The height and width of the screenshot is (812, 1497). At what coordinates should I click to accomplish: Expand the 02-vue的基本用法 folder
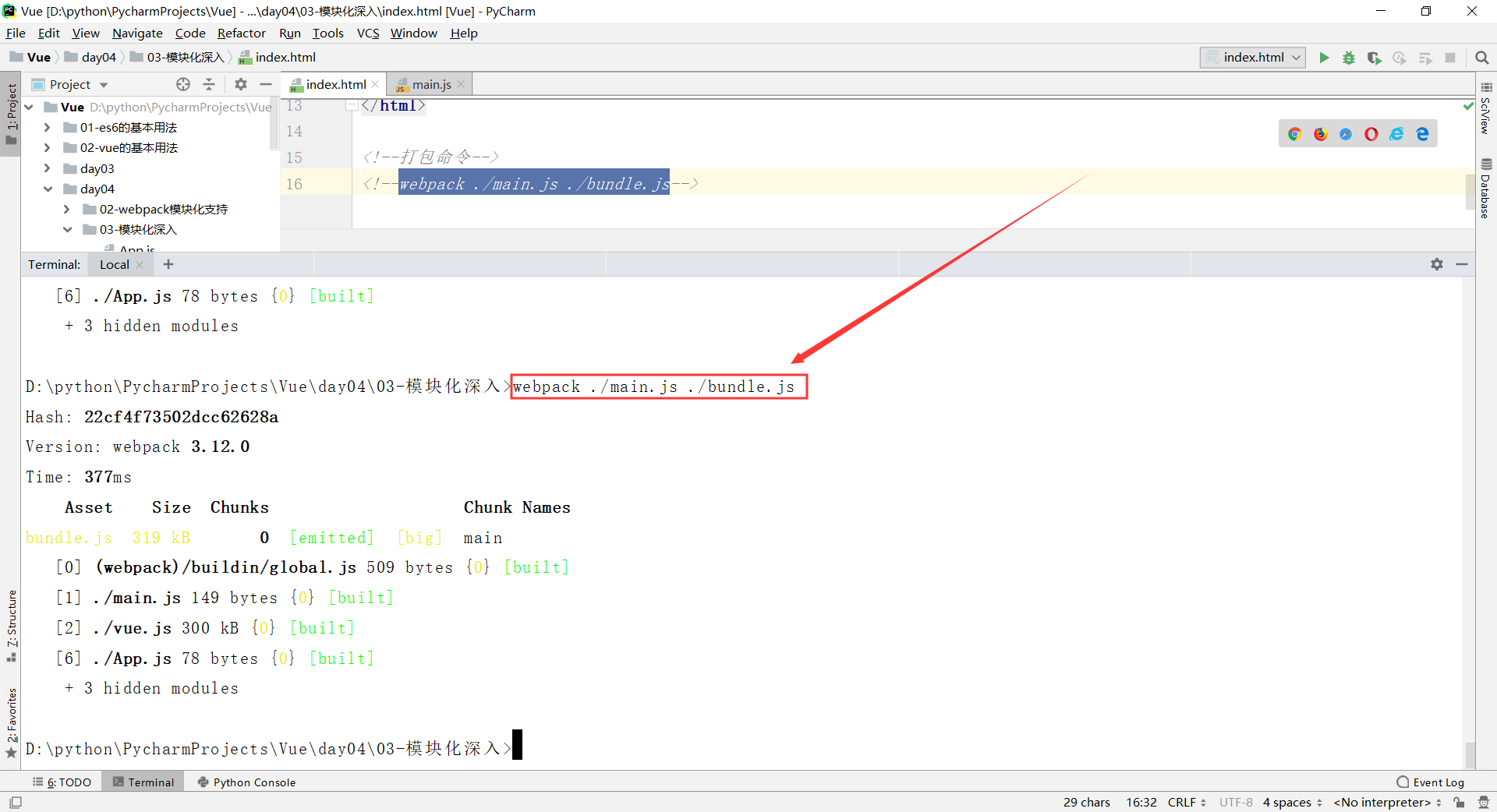click(x=48, y=147)
